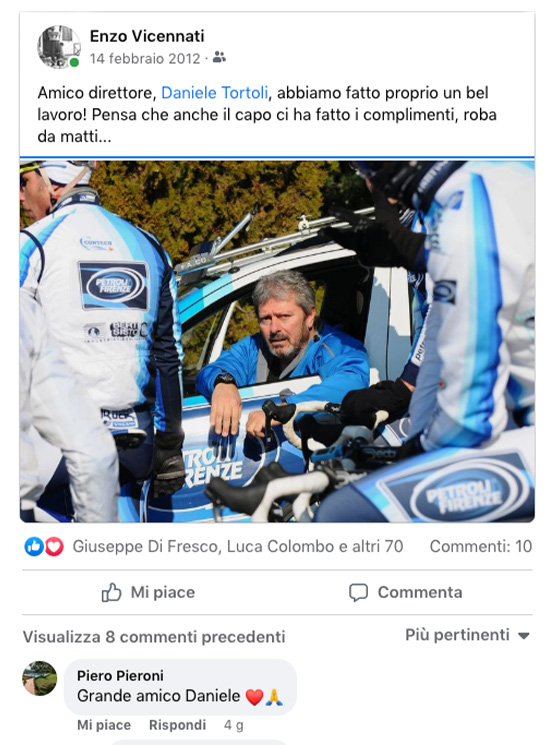Image resolution: width=559 pixels, height=745 pixels.
Task: Like Piero Pieroni's comment via Mi piace
Action: pos(104,725)
